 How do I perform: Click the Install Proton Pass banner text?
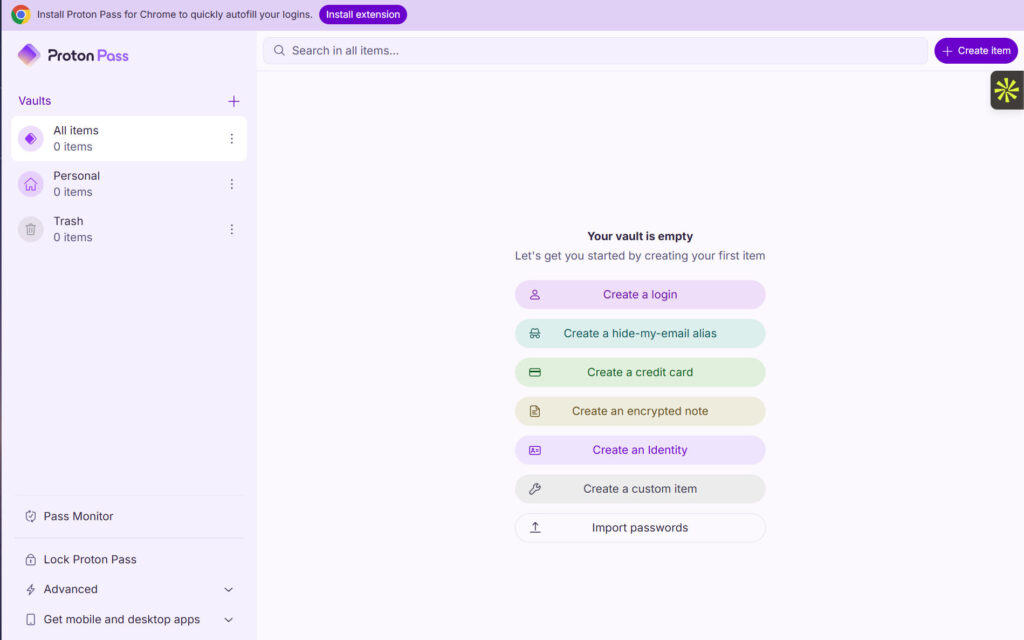[174, 14]
